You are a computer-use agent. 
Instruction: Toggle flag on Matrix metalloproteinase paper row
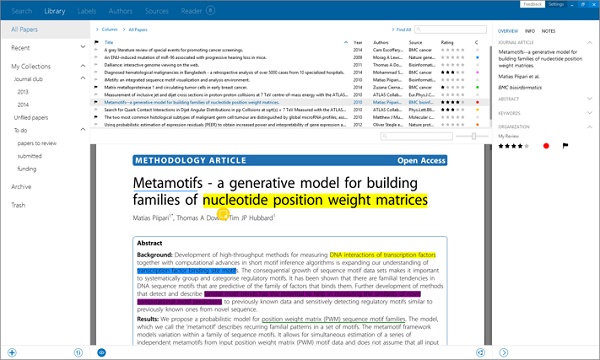click(96, 87)
